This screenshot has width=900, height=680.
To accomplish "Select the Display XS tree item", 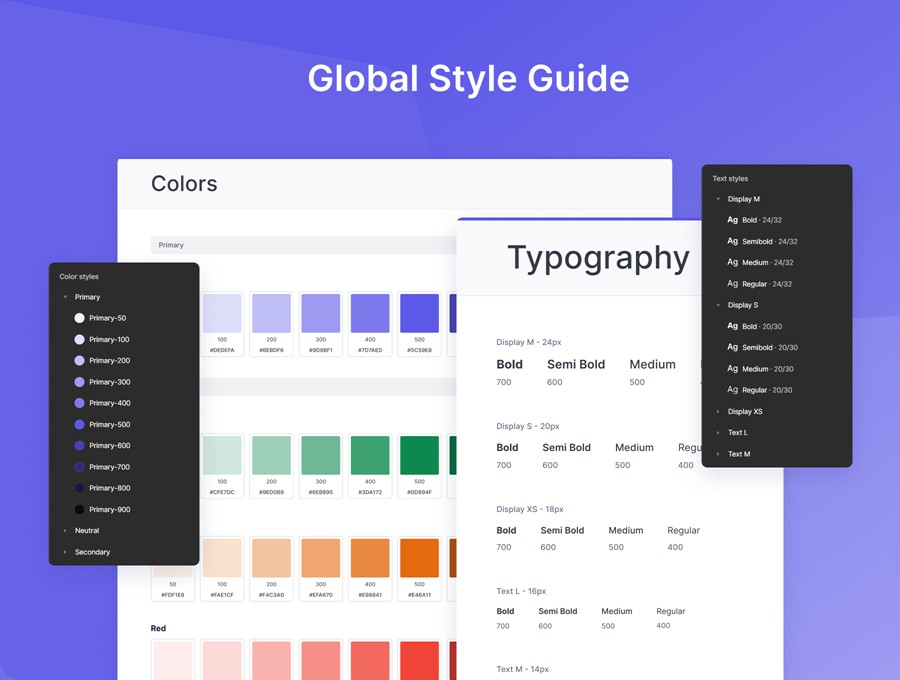I will pos(745,411).
